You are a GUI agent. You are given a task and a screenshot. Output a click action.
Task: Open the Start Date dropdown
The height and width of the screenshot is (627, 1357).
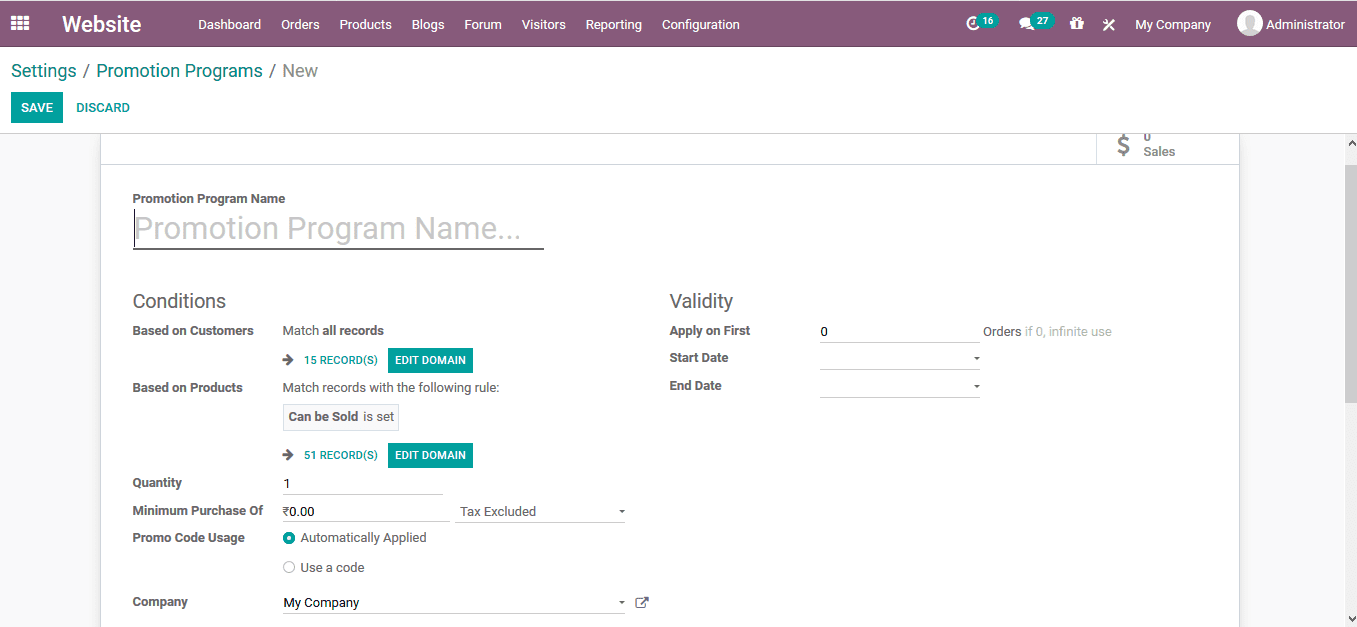point(976,357)
